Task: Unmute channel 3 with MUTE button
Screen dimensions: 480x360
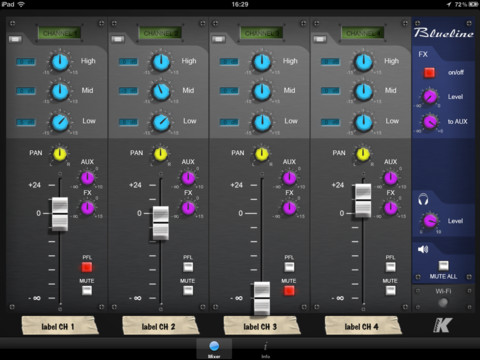Action: pyautogui.click(x=289, y=290)
